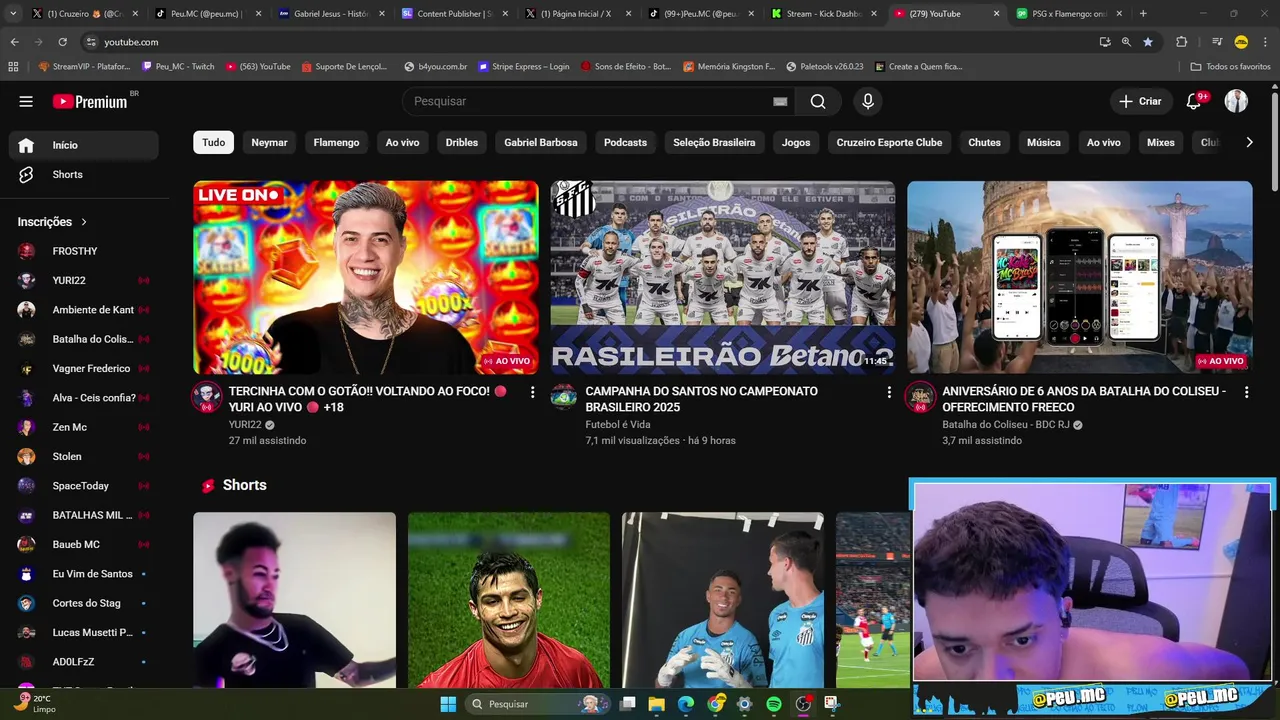Open the account avatar menu

[1236, 101]
